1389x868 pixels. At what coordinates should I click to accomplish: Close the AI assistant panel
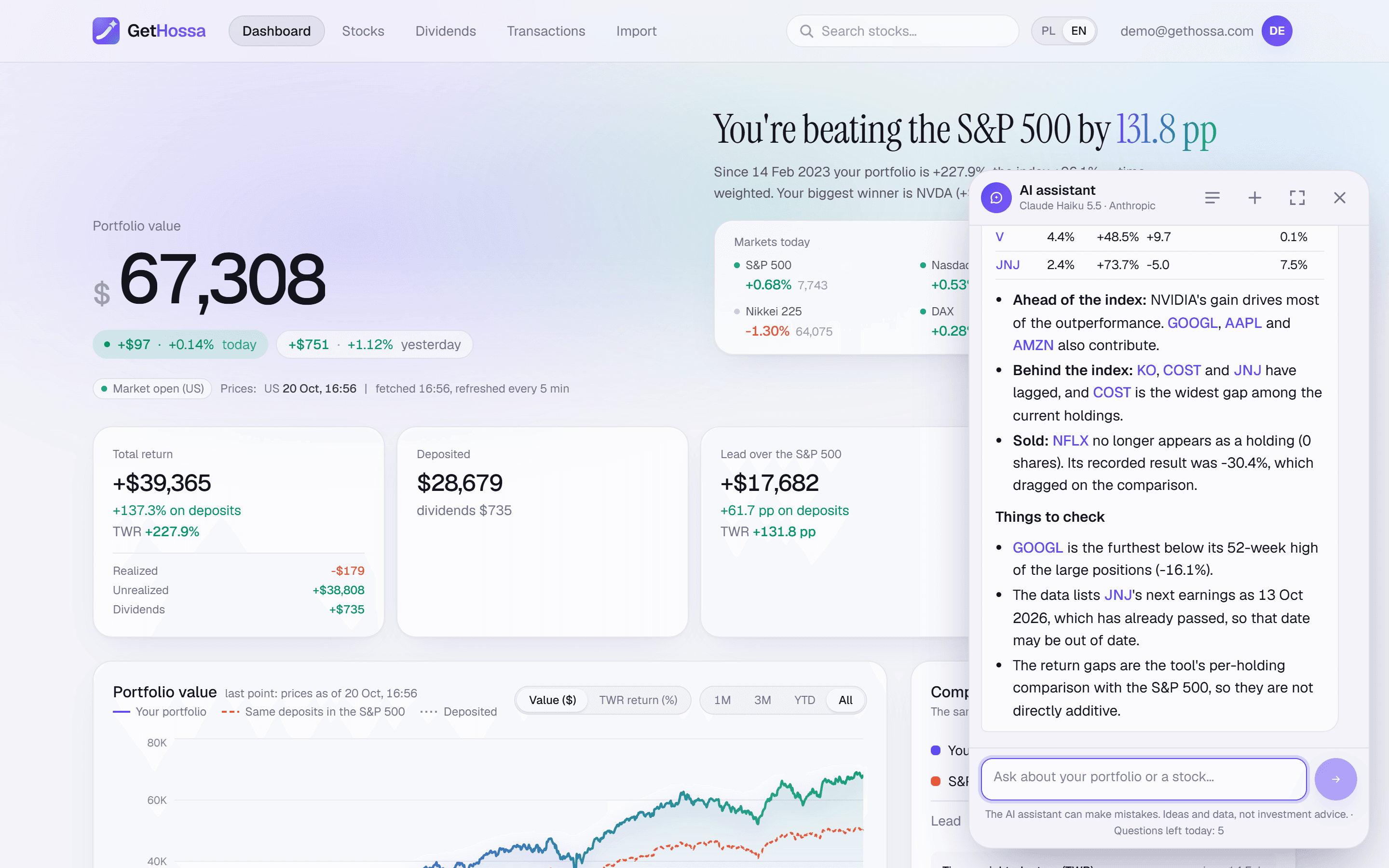point(1340,198)
